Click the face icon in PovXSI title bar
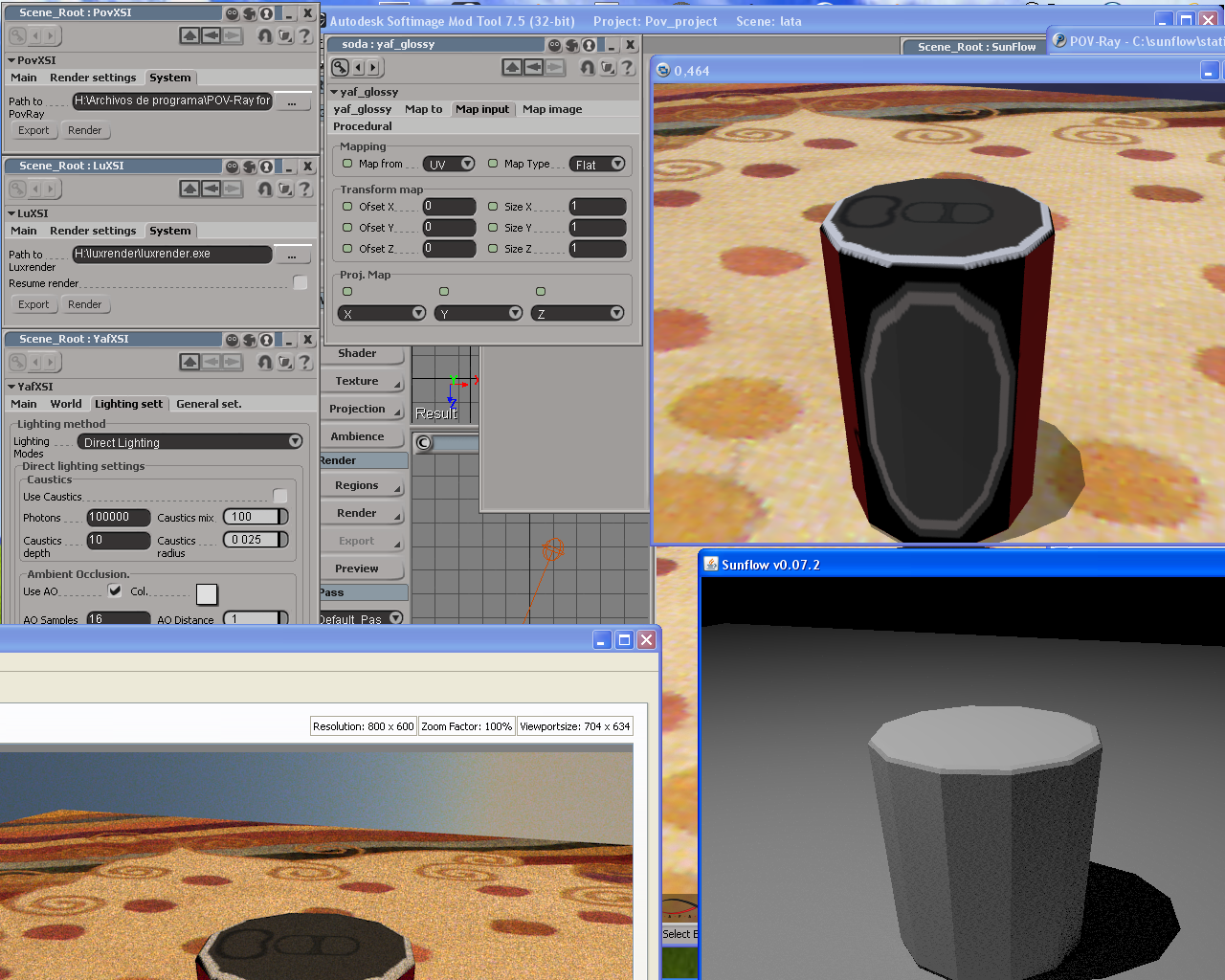This screenshot has width=1225, height=980. tap(233, 13)
